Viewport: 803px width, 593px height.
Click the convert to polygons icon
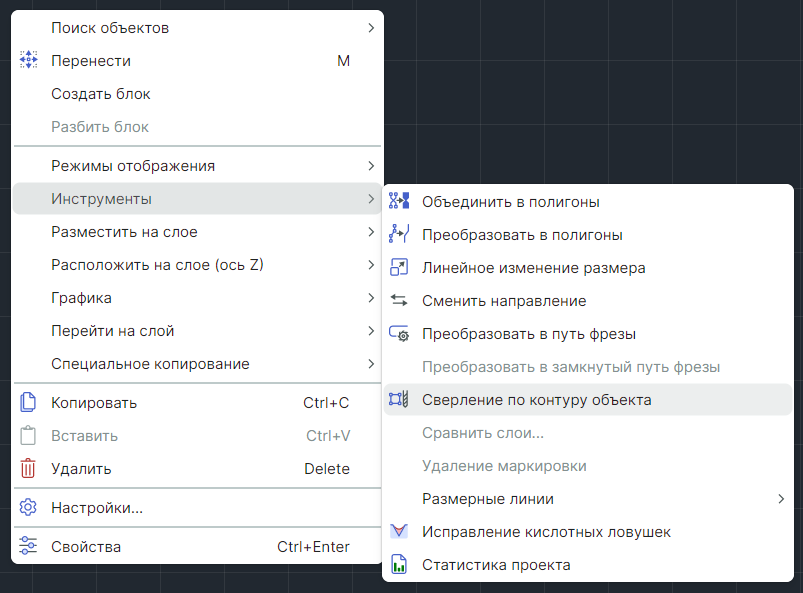pos(399,235)
